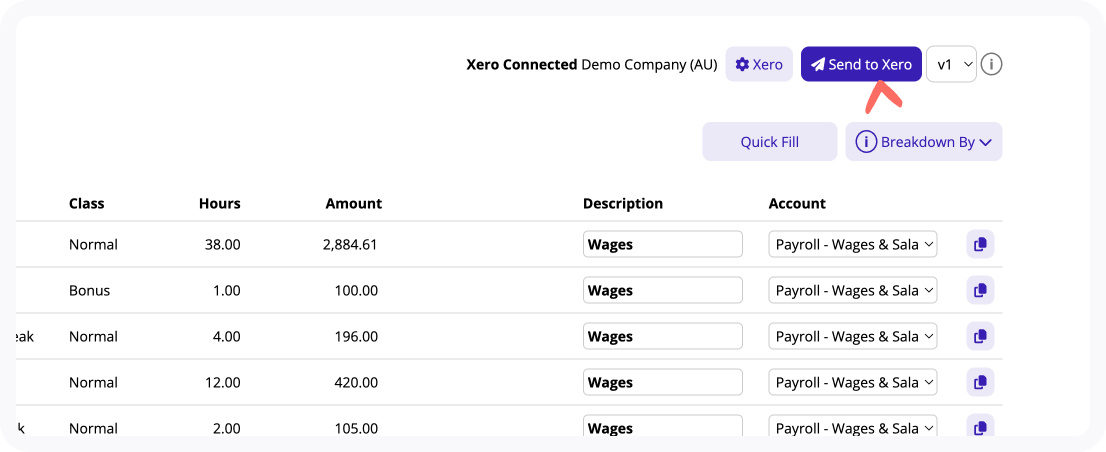Viewport: 1106px width, 452px height.
Task: Click the Class column header
Action: [x=86, y=204]
